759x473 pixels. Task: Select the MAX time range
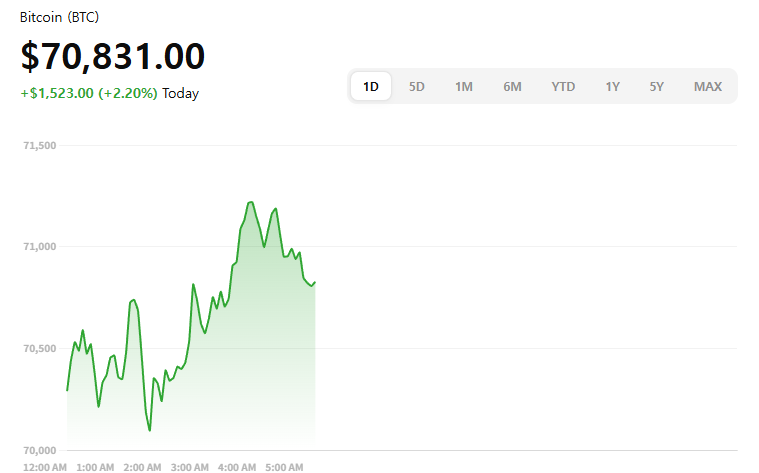[707, 87]
